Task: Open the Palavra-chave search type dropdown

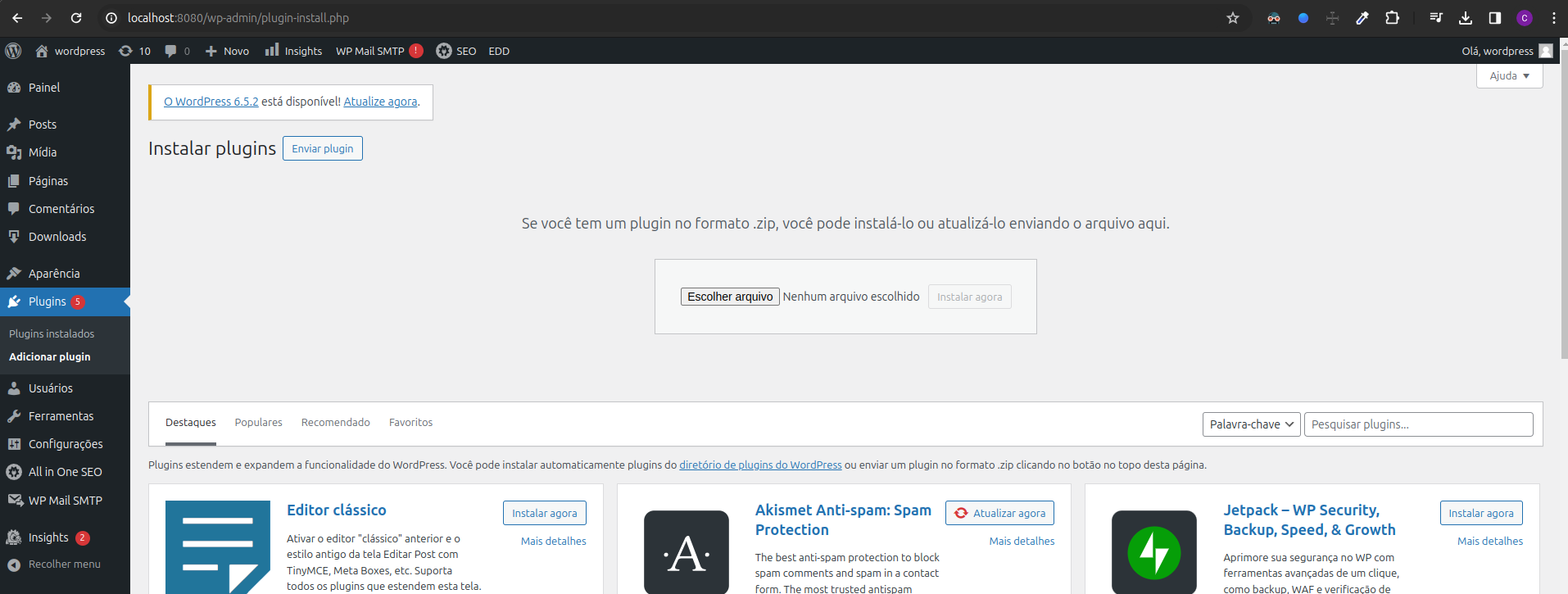Action: (x=1251, y=424)
